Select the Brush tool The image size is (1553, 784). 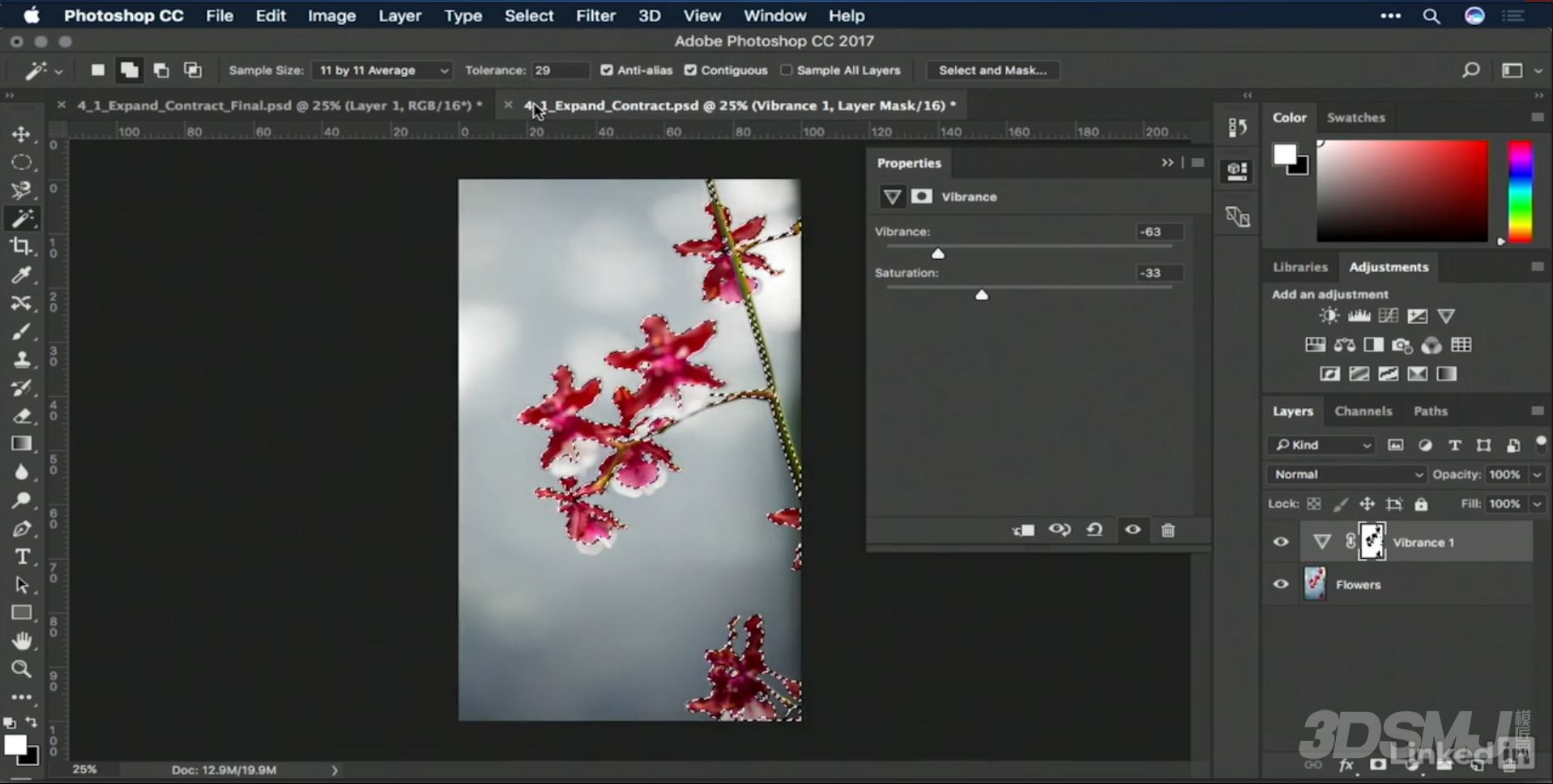click(22, 331)
